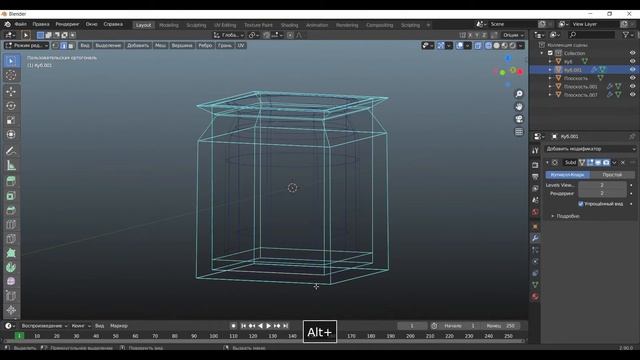Image resolution: width=640 pixels, height=360 pixels.
Task: Open Object Data properties green triangle tab
Action: point(535,285)
